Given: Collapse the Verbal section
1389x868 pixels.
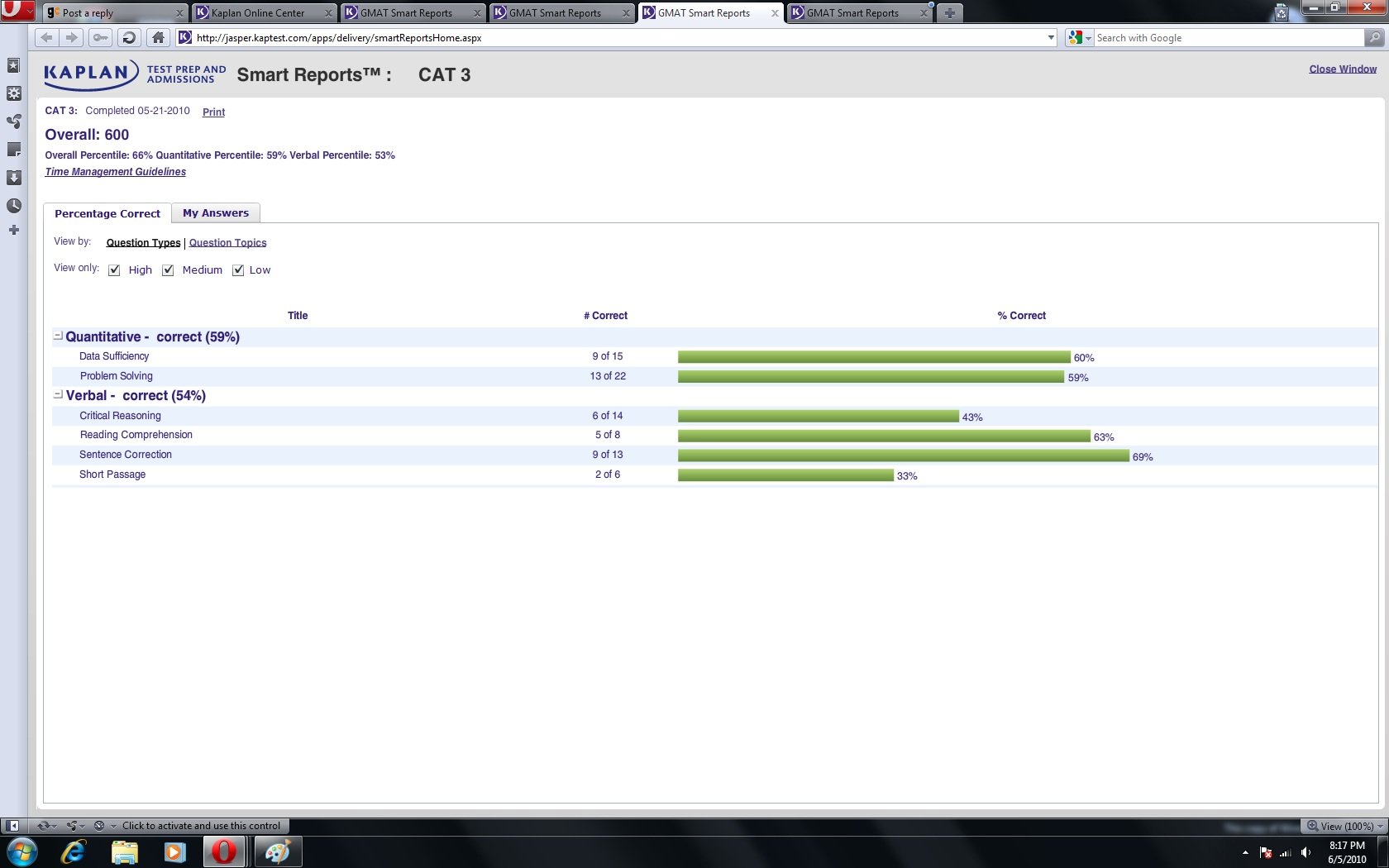Looking at the screenshot, I should coord(58,395).
